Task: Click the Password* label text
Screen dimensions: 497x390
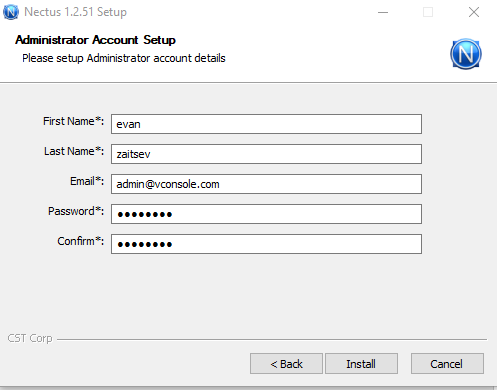Action: click(x=76, y=211)
